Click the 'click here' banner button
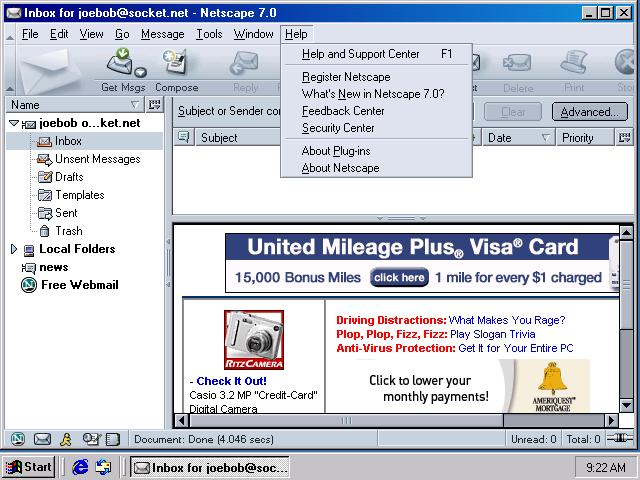The height and width of the screenshot is (480, 640). [399, 278]
